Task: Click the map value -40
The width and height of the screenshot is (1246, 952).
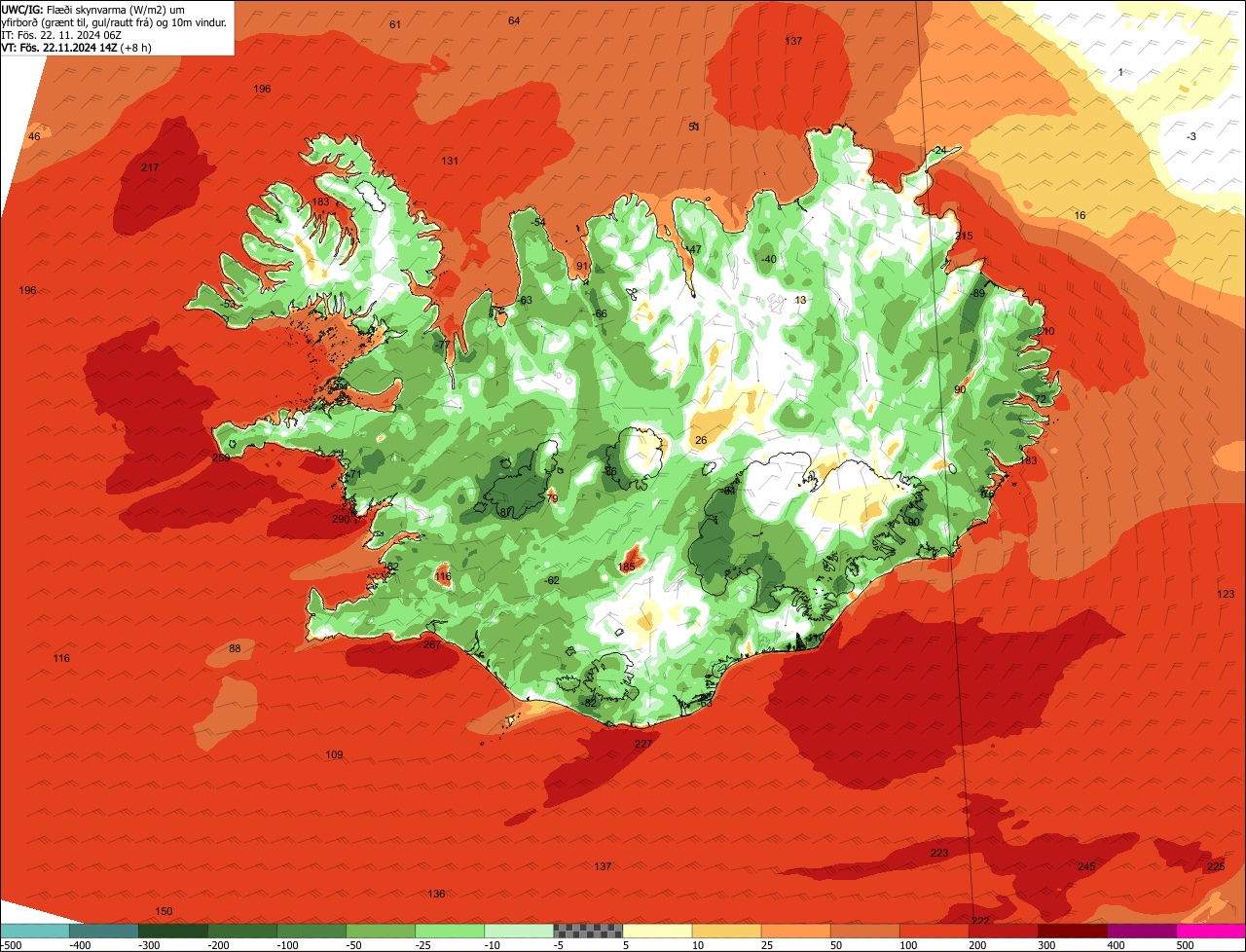Action: (x=769, y=259)
